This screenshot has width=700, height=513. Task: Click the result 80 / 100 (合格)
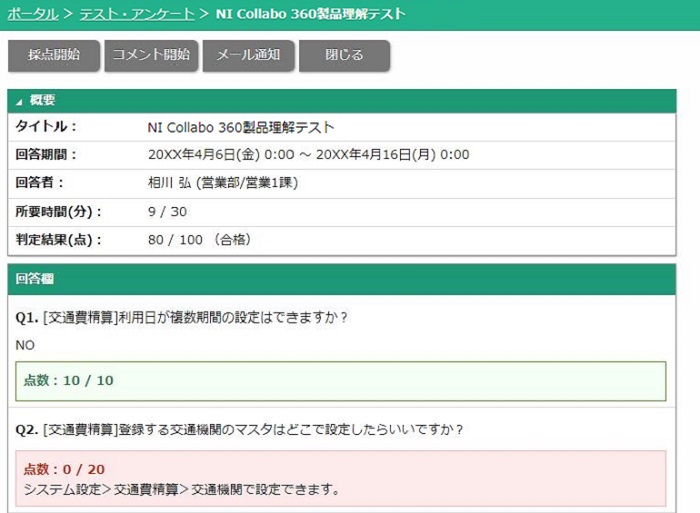[199, 240]
